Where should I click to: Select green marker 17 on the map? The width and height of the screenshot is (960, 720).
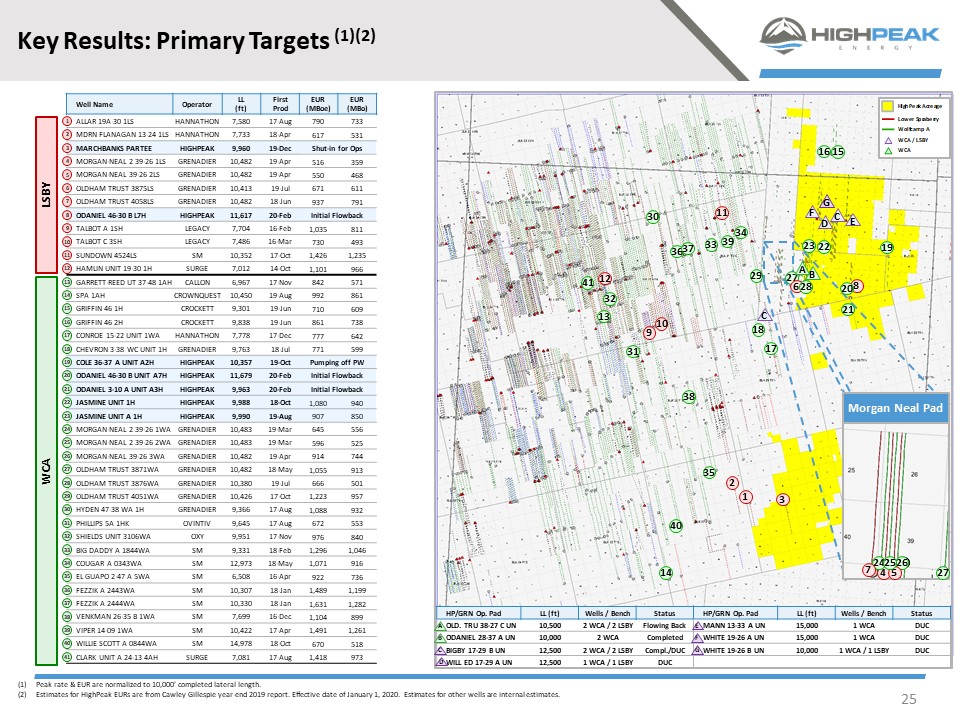click(x=771, y=348)
